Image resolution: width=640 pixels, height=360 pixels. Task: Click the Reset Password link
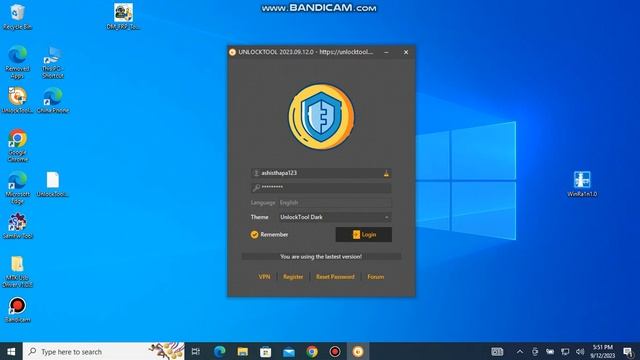[335, 277]
